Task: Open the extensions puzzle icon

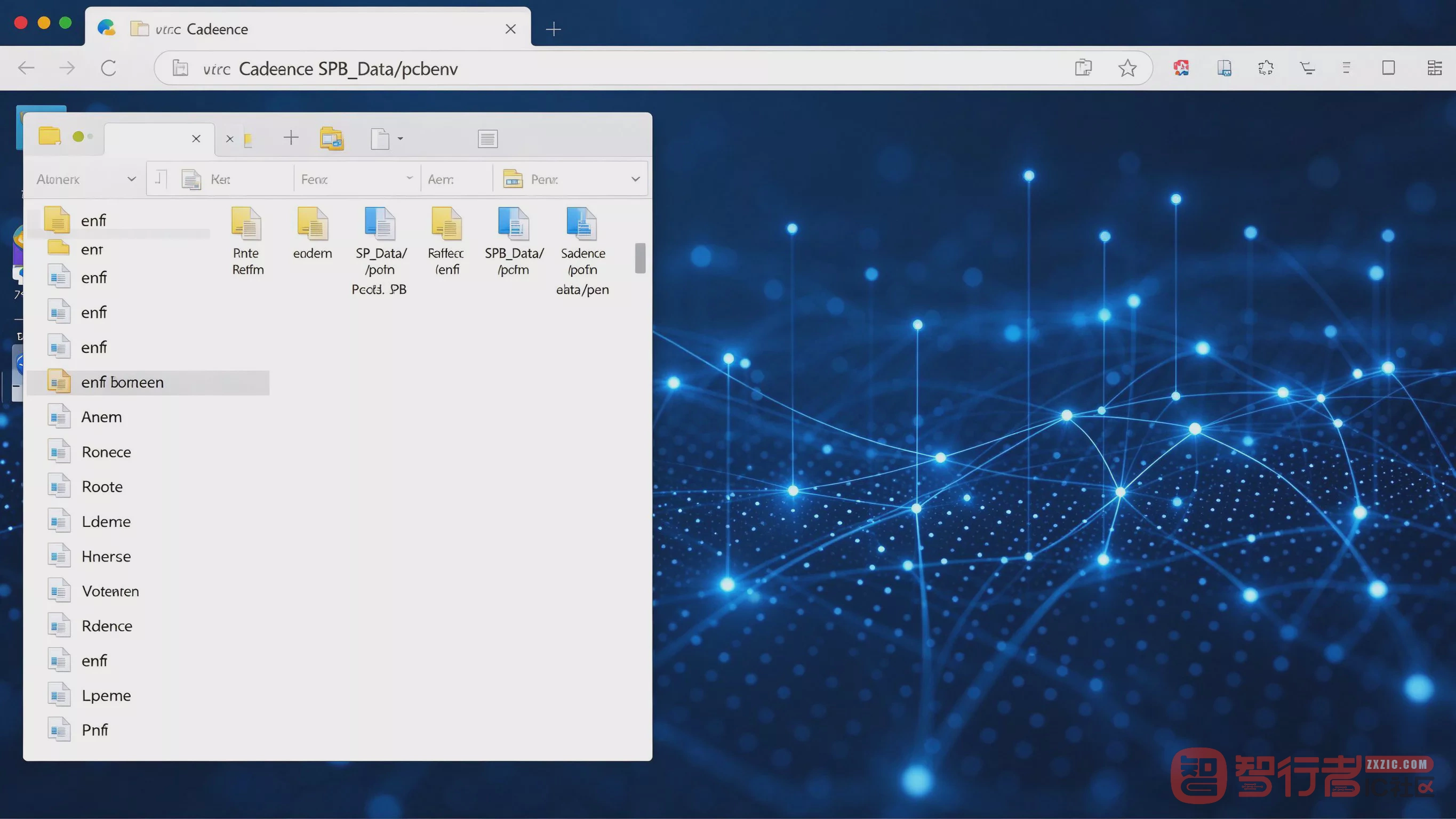Action: coord(1266,68)
